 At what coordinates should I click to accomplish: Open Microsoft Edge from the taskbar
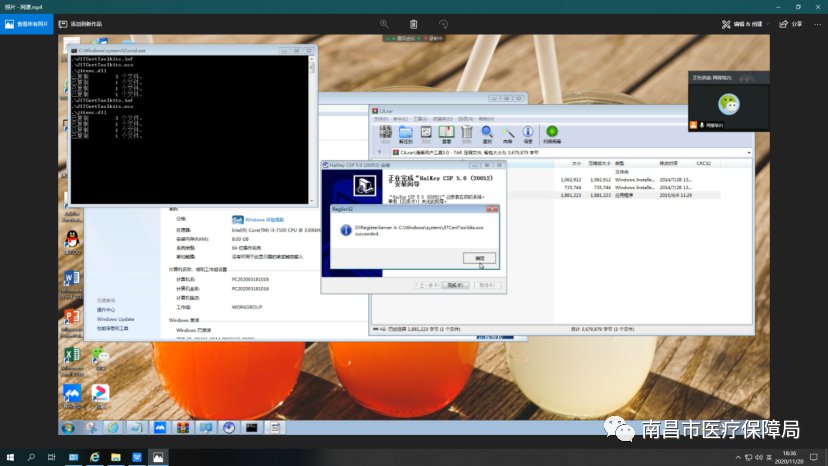97,456
